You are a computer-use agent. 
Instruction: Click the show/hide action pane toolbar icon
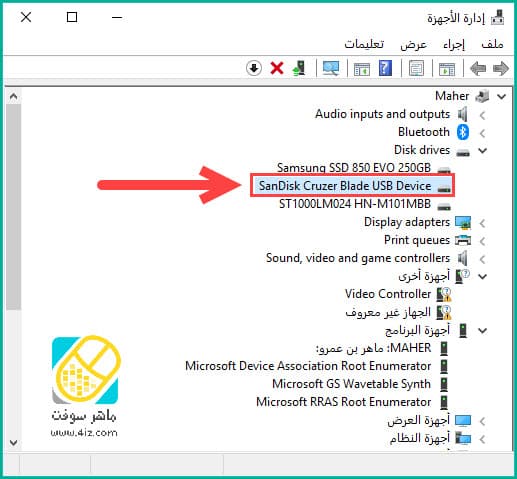362,69
